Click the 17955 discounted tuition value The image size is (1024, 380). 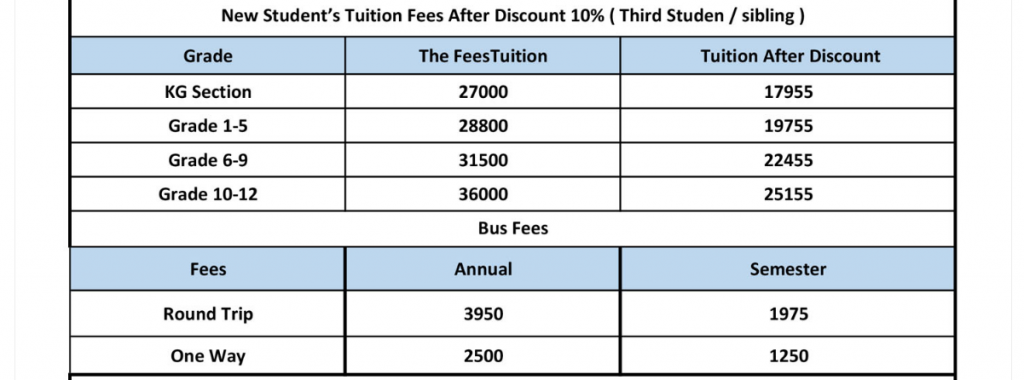(788, 92)
